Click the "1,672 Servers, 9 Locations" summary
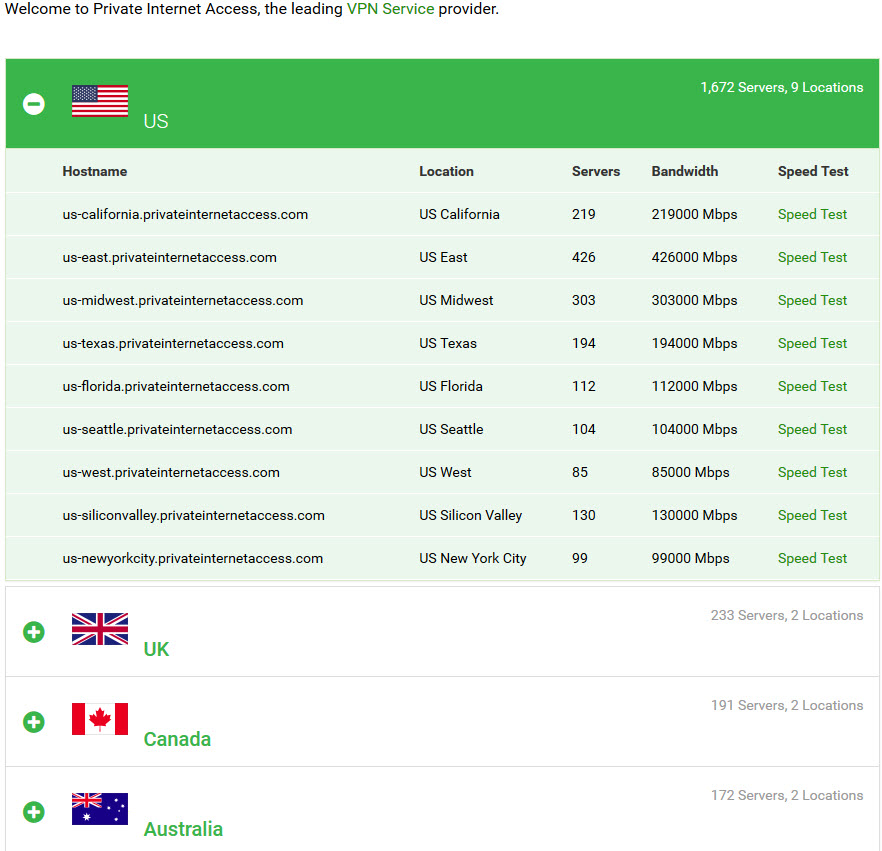882x851 pixels. point(782,88)
